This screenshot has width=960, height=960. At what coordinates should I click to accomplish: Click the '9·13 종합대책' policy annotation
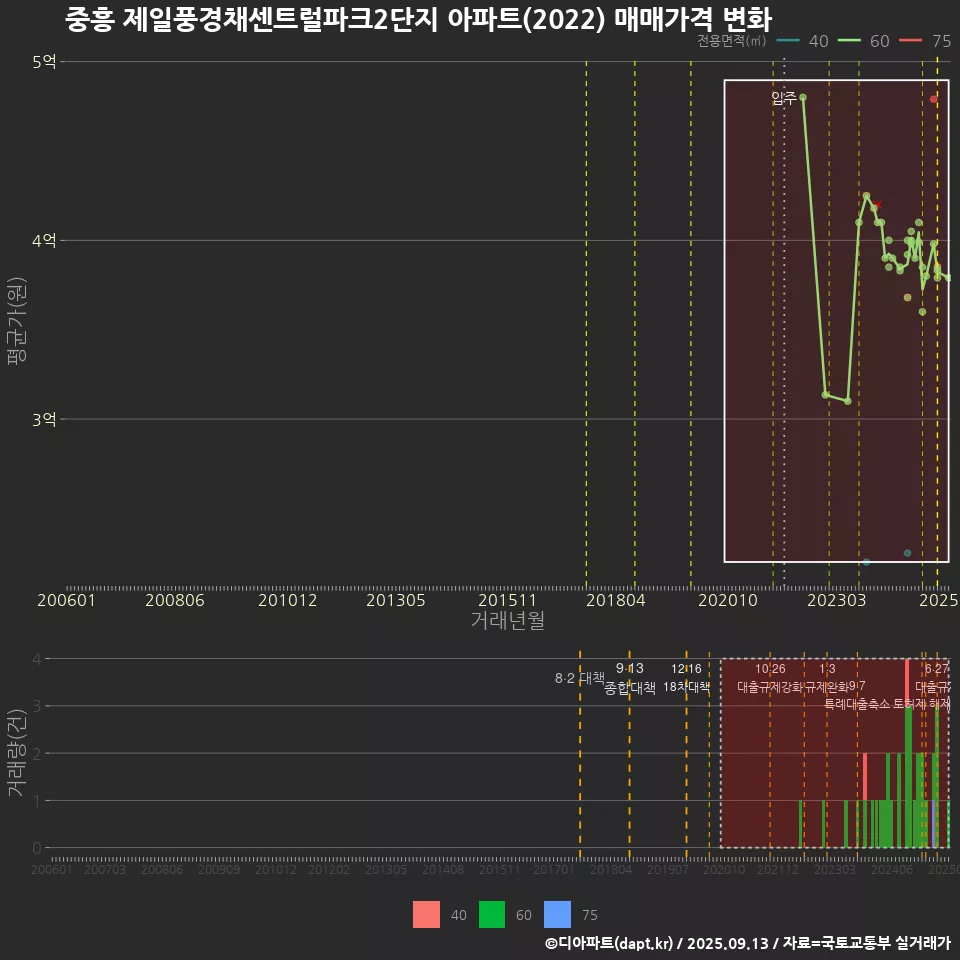630,678
